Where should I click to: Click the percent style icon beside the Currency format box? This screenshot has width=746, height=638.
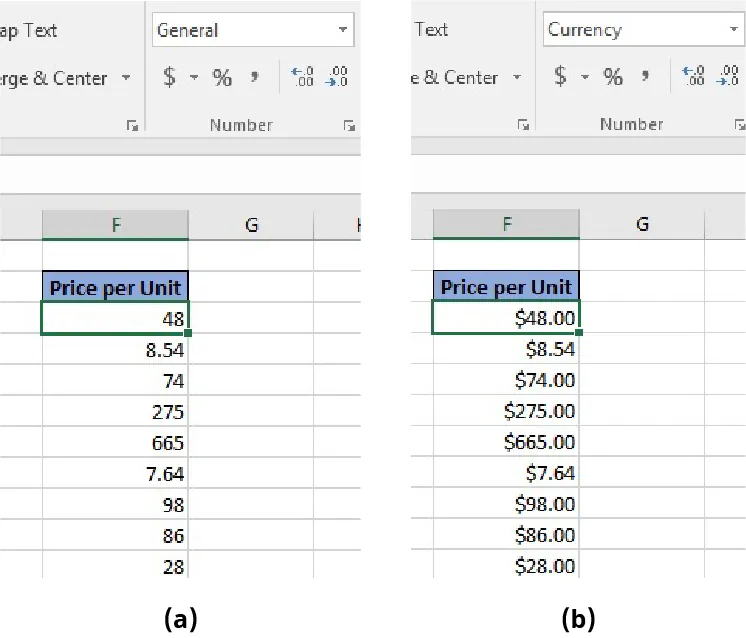[613, 77]
